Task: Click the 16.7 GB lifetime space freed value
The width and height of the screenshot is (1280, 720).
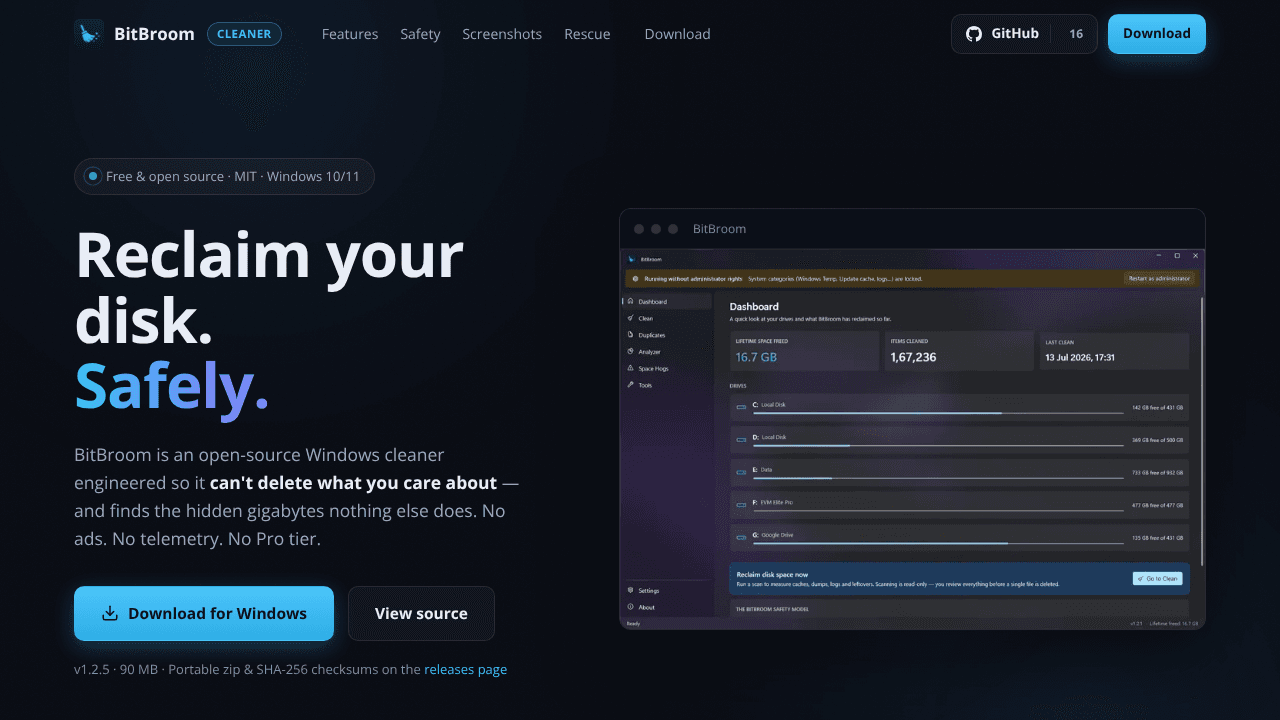Action: tap(756, 357)
